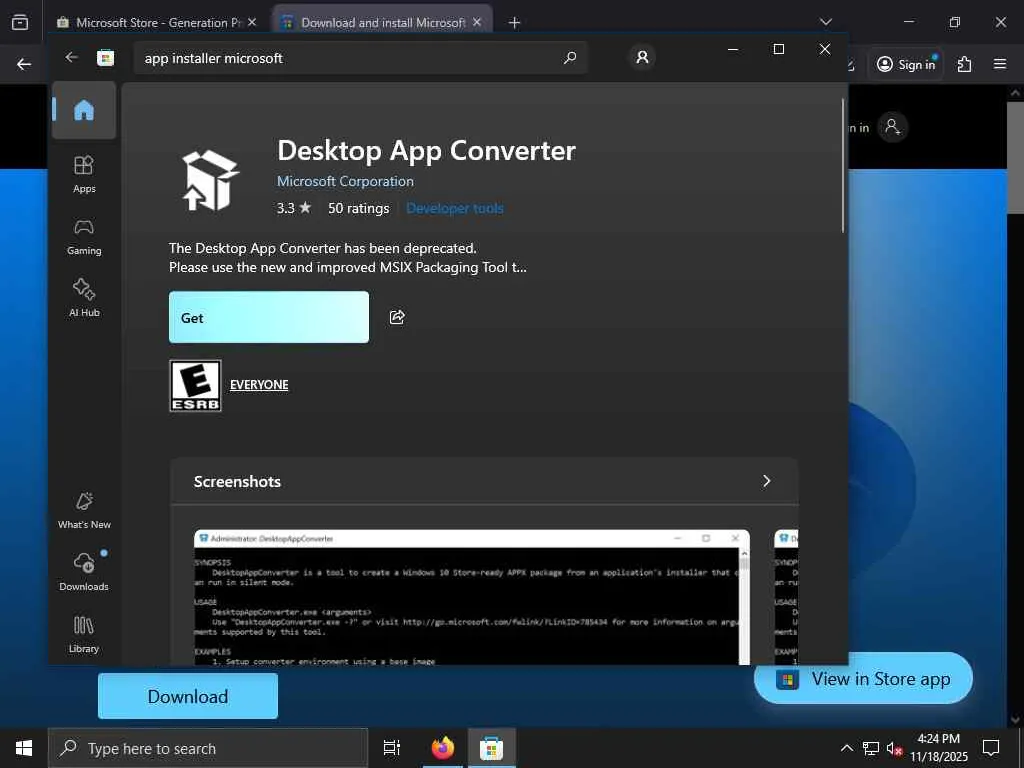Open the Store account profile icon
This screenshot has height=768, width=1024.
coord(642,57)
